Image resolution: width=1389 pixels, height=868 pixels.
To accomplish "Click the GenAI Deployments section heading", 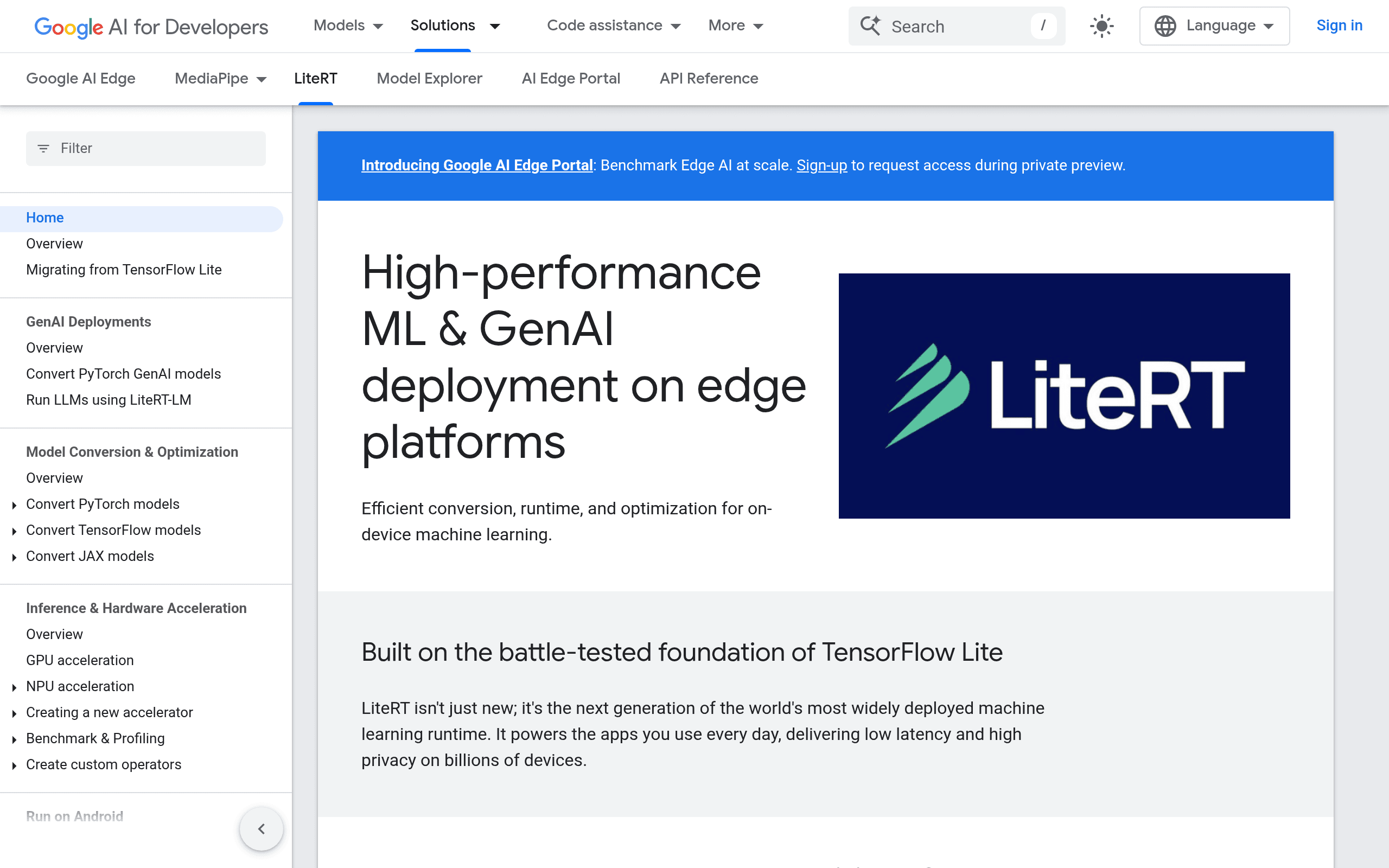I will 88,322.
